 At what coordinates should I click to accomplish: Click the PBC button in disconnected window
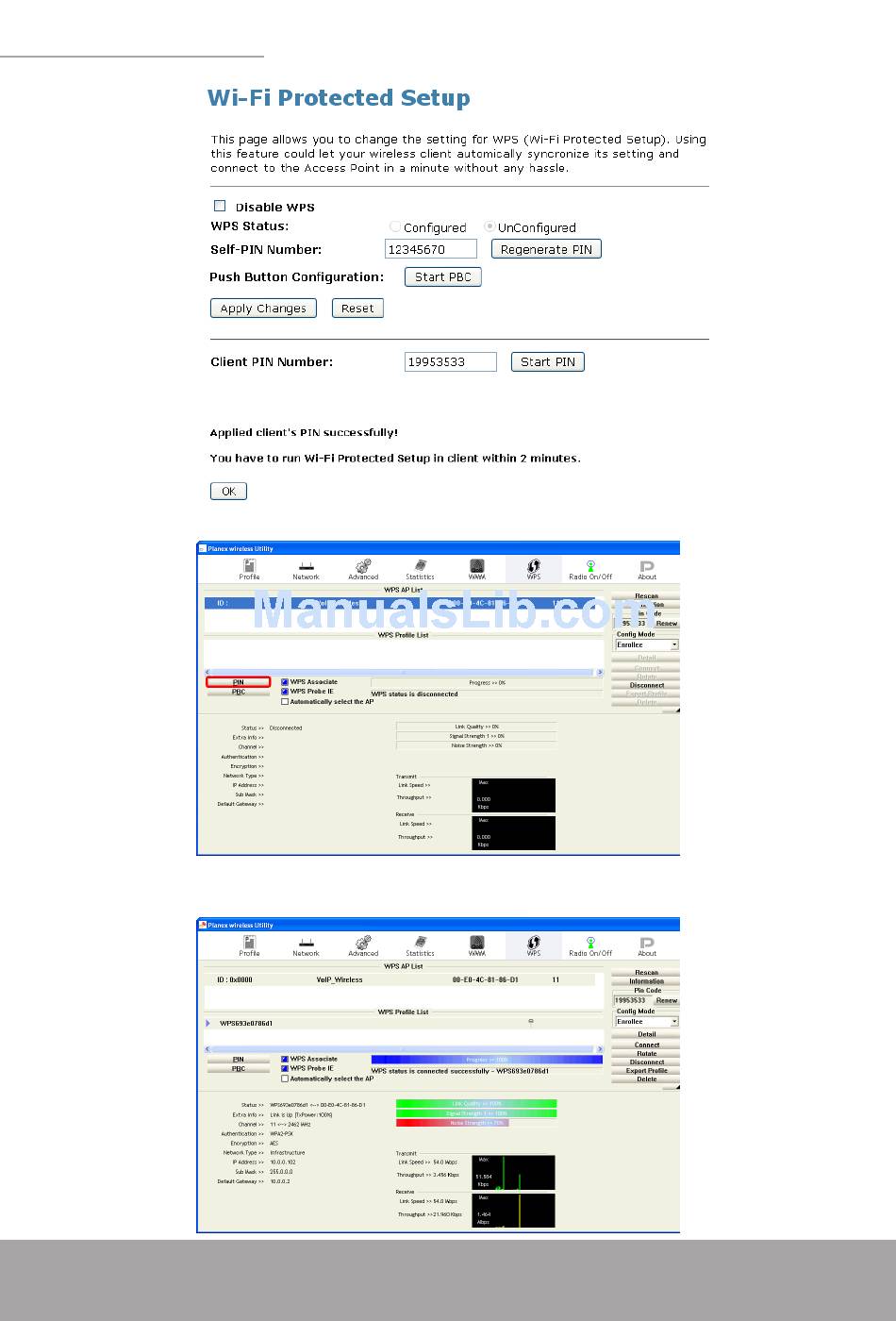(x=239, y=692)
